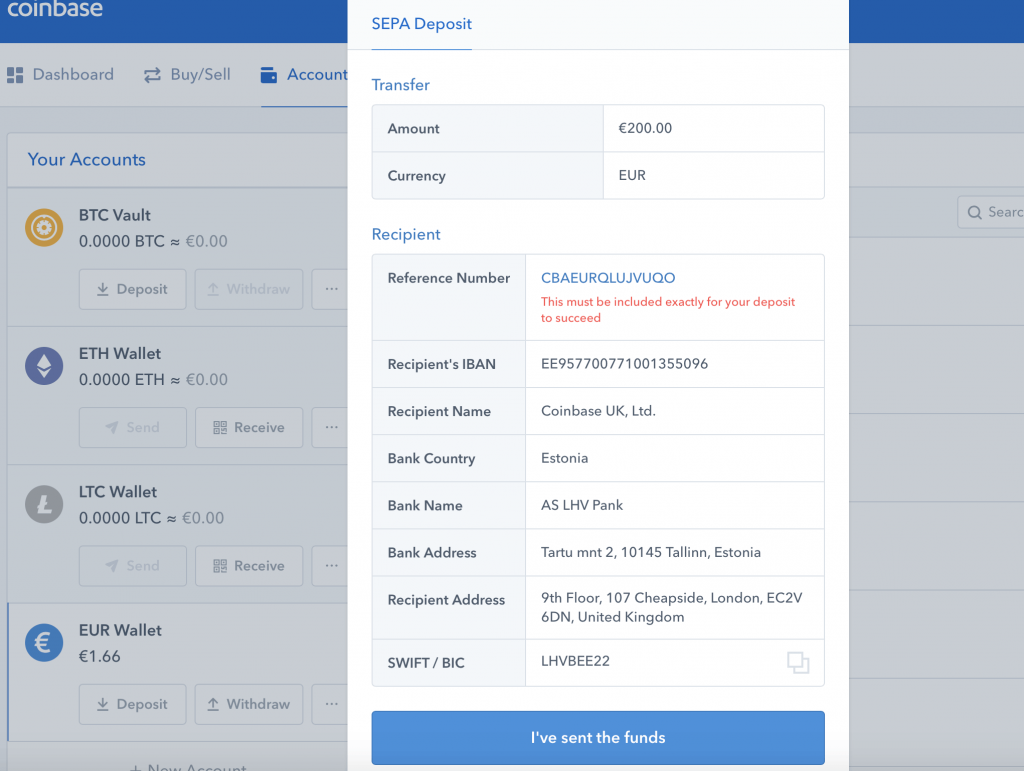Image resolution: width=1024 pixels, height=771 pixels.
Task: Click the bank address Tartu mnt 2
Action: [650, 552]
